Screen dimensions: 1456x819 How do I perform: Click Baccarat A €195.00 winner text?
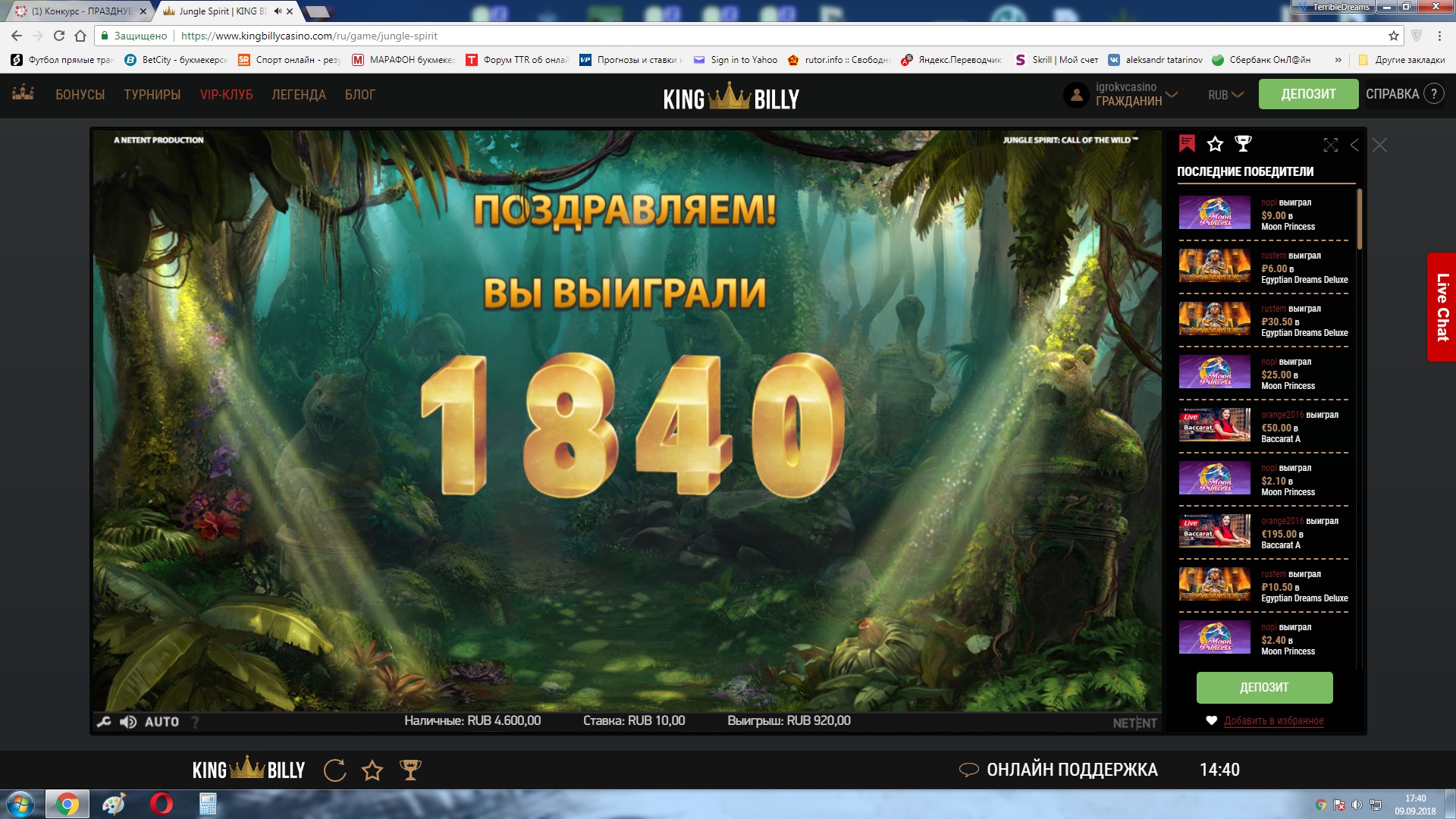[x=1300, y=533]
